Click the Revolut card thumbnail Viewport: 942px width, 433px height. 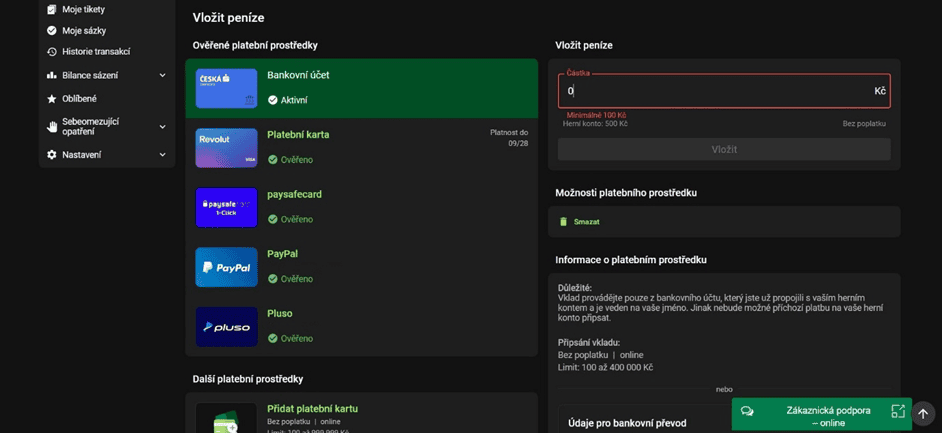(226, 148)
